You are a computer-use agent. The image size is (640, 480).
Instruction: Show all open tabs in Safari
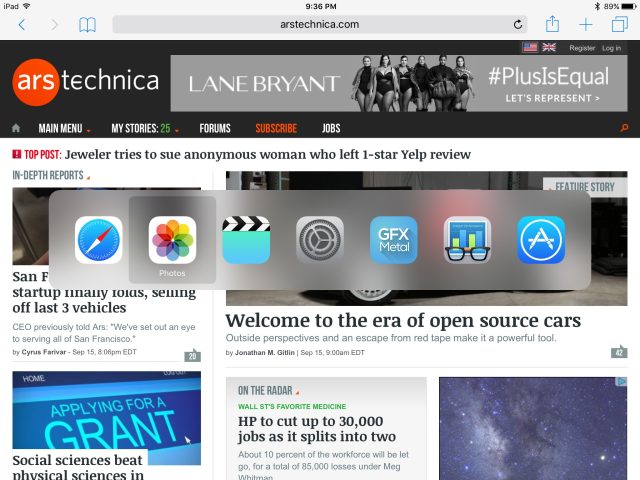(x=619, y=24)
